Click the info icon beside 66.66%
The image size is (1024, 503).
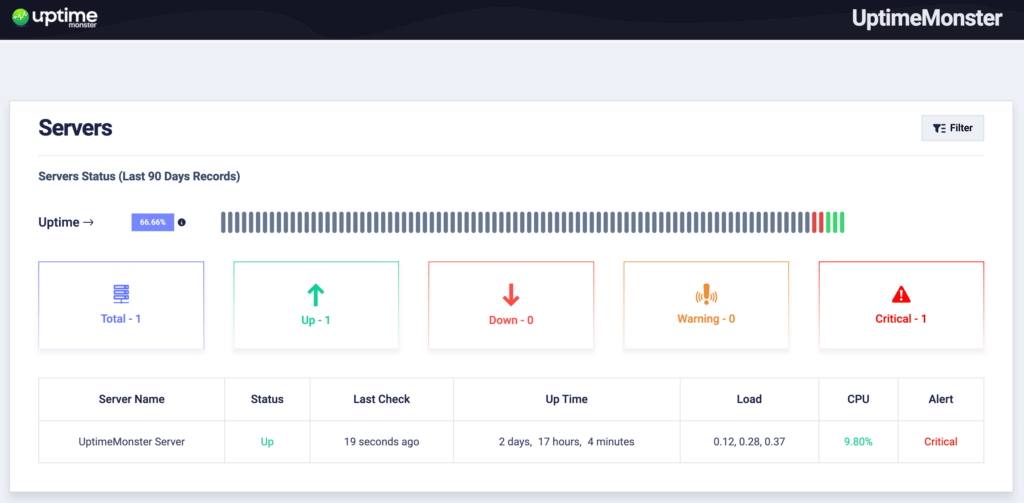tap(182, 222)
